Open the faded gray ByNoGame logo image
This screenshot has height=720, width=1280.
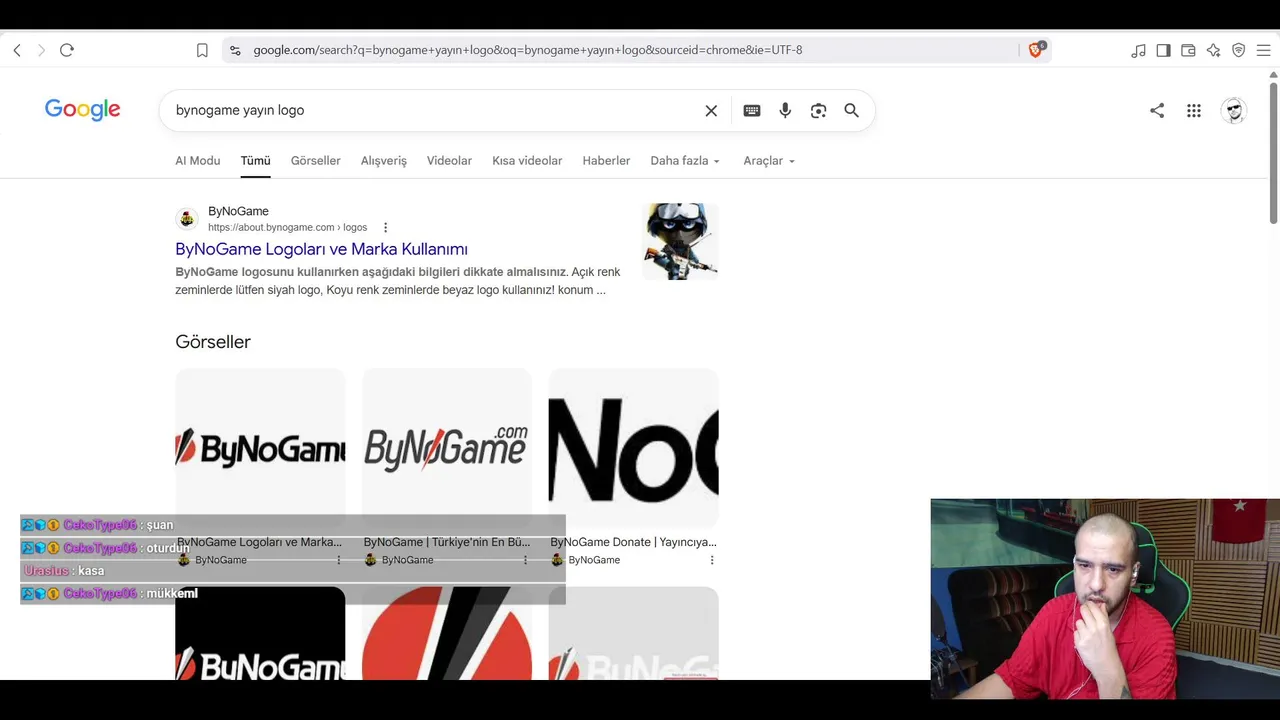pos(633,633)
